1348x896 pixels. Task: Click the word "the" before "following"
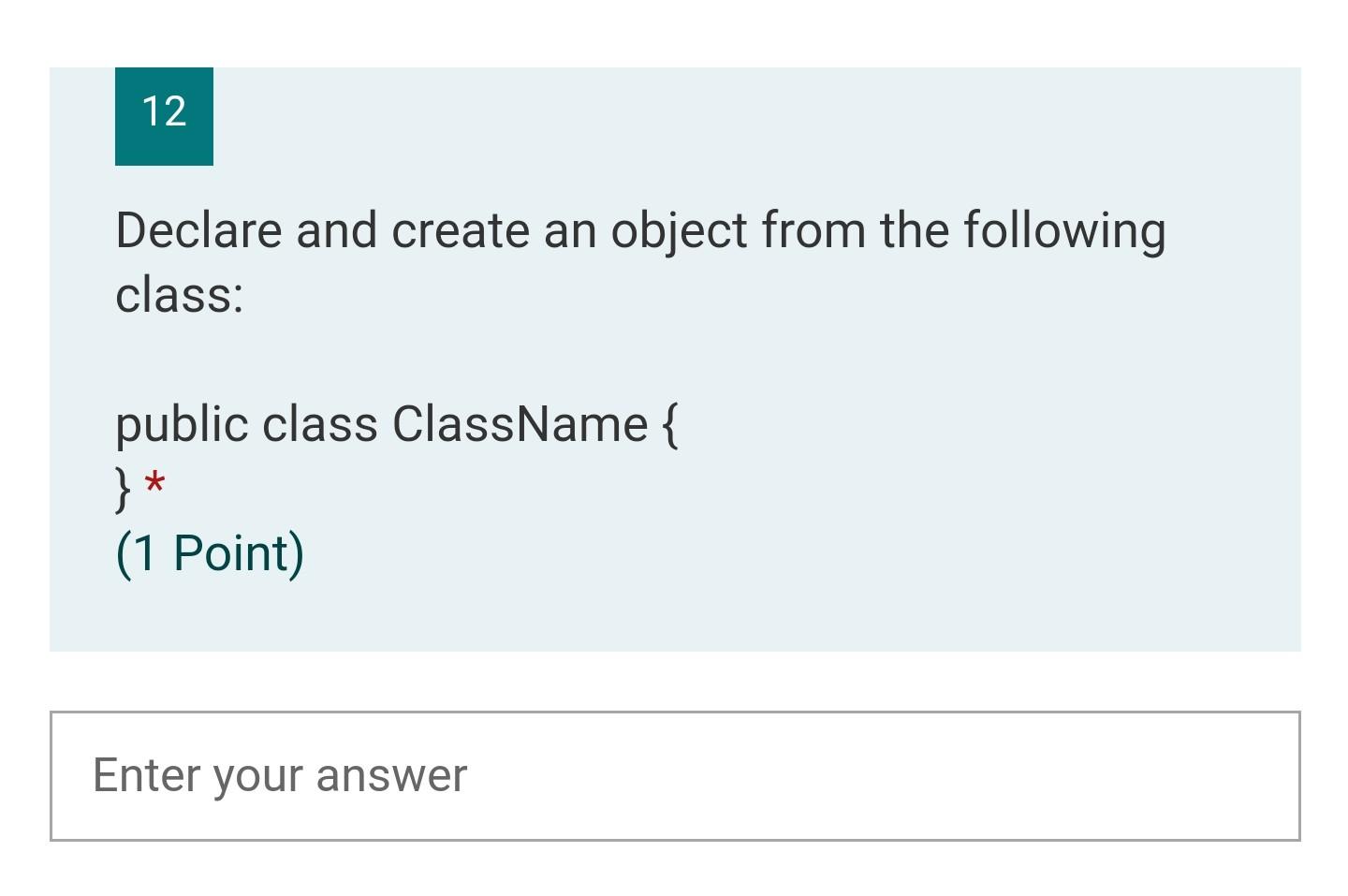click(x=914, y=230)
